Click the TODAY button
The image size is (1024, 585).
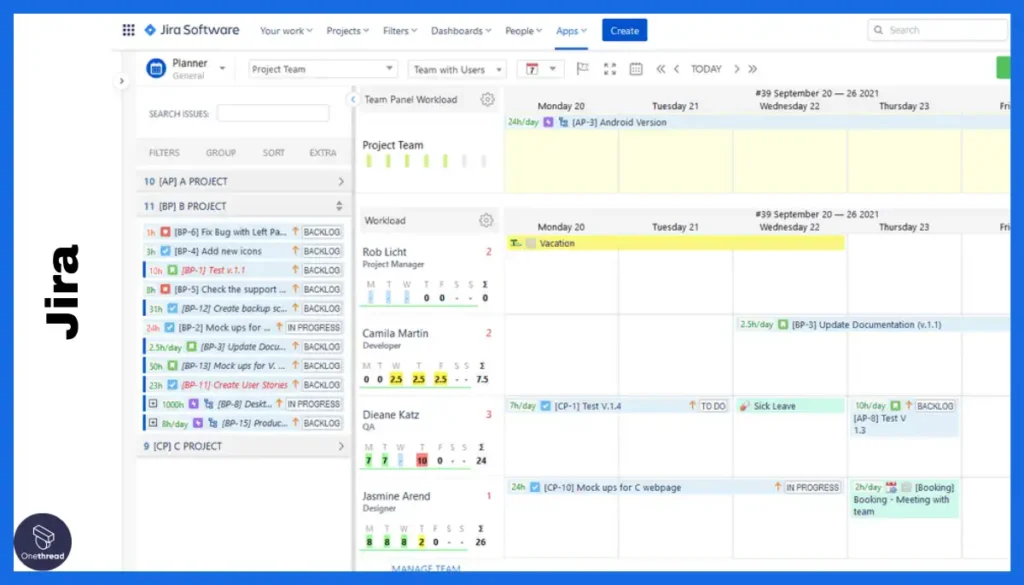706,69
